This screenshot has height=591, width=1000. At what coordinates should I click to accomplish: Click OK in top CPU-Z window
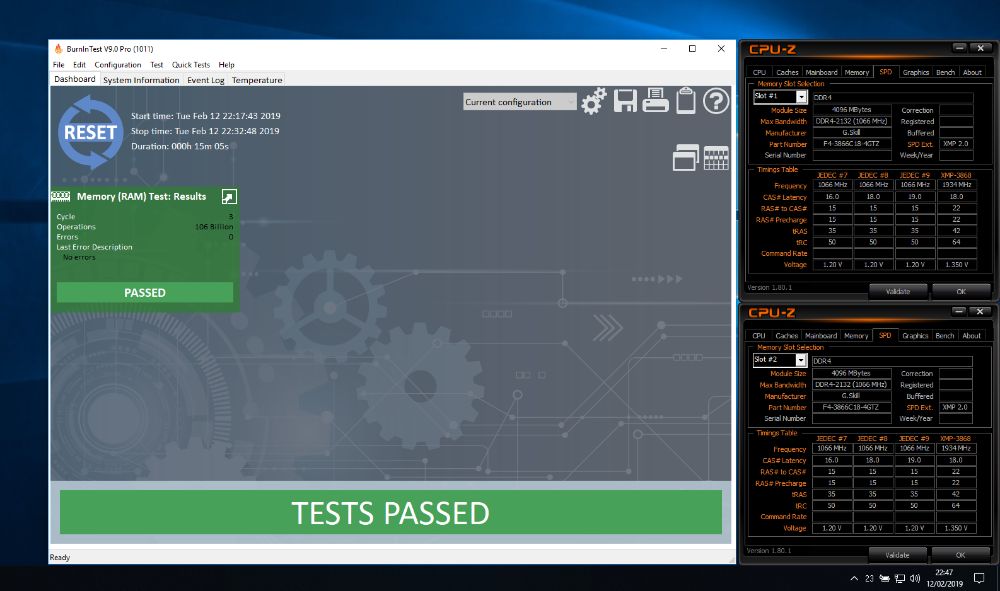coord(961,291)
